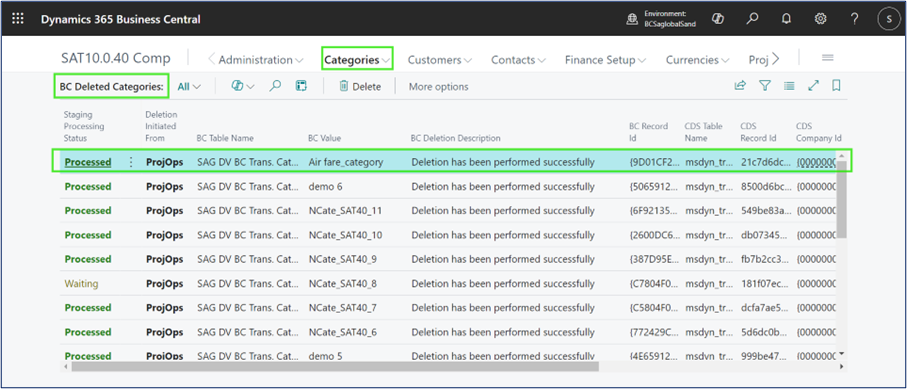Click the scroll down arrow of list

[x=842, y=354]
